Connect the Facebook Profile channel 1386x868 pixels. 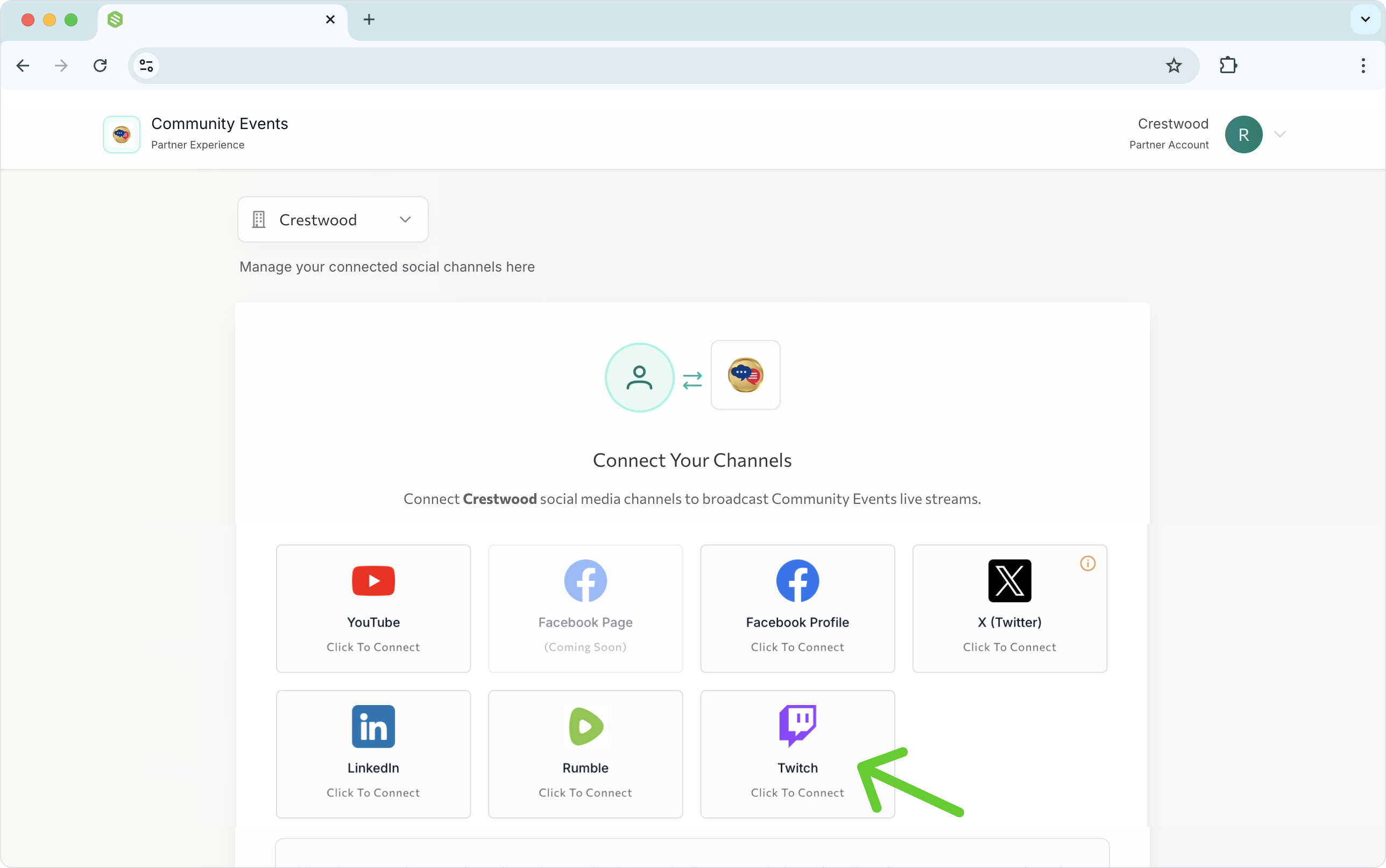click(x=797, y=609)
